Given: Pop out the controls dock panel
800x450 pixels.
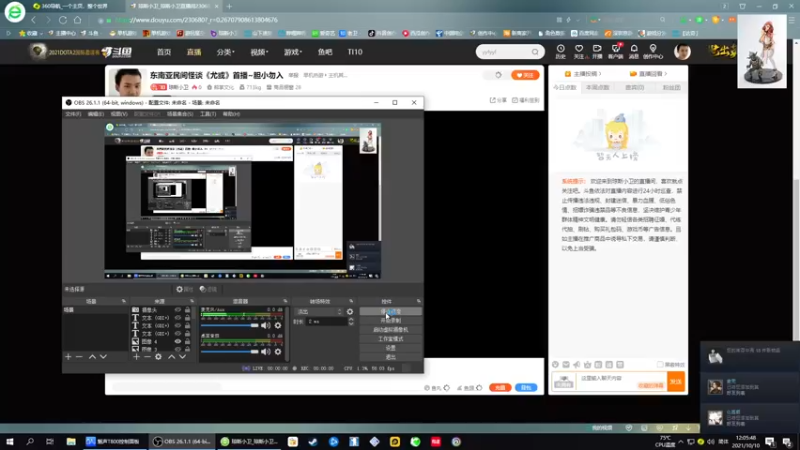Looking at the screenshot, I should (419, 302).
